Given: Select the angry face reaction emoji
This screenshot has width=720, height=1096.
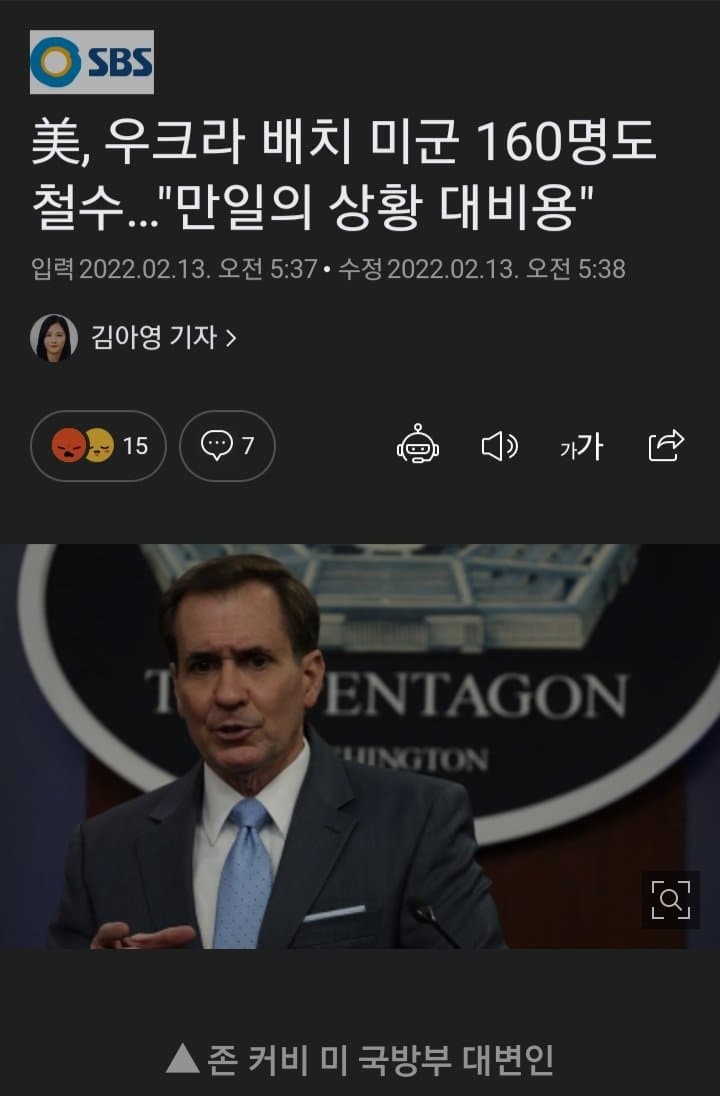Looking at the screenshot, I should [x=69, y=446].
